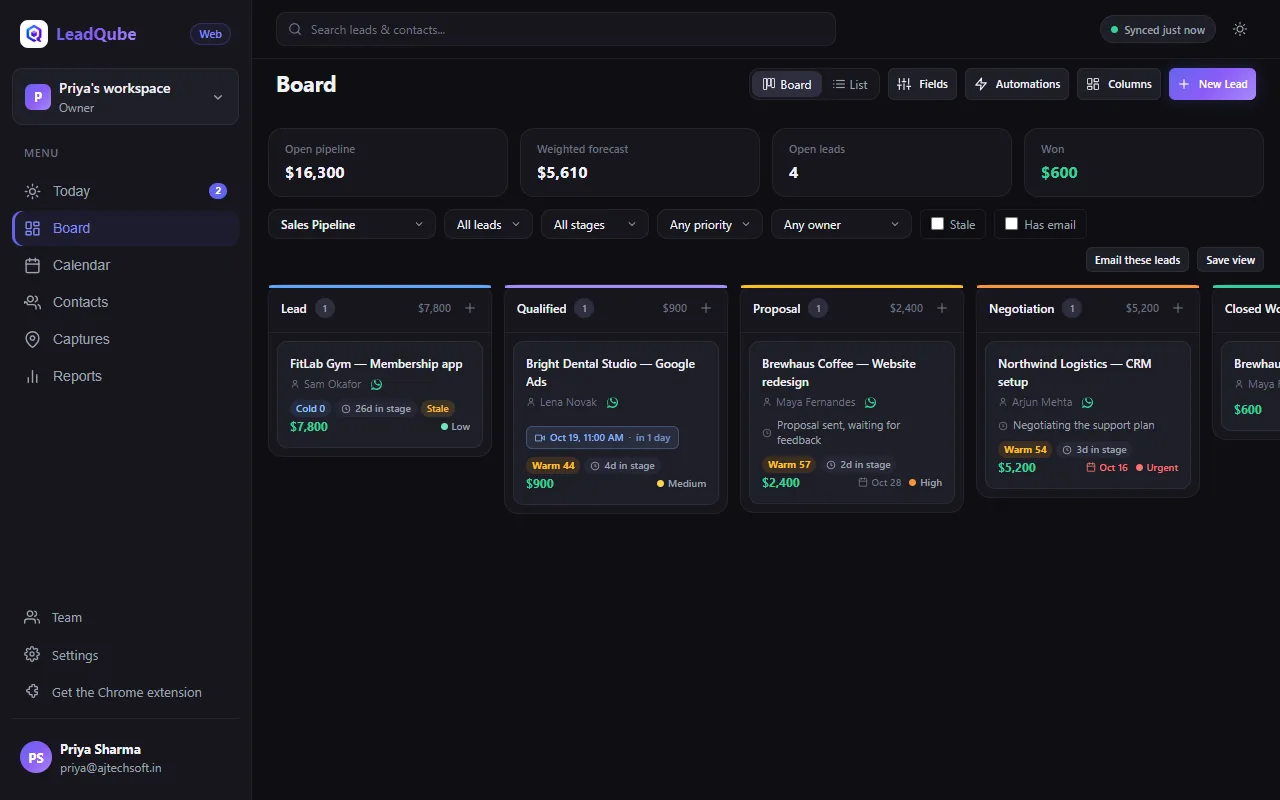Add a lead using Proposal column plus
Viewport: 1280px width, 800px height.
point(942,308)
